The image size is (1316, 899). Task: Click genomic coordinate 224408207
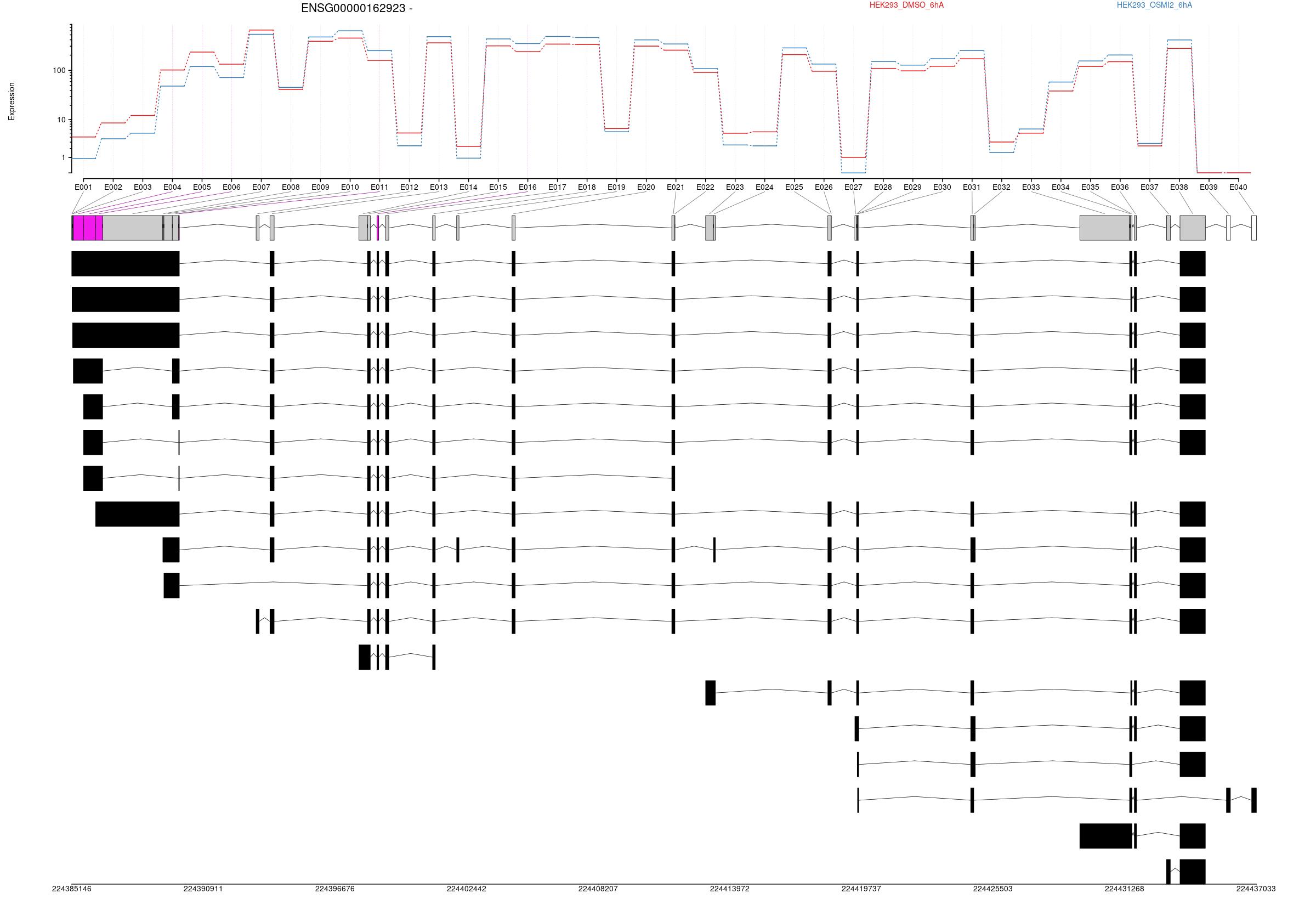point(598,889)
